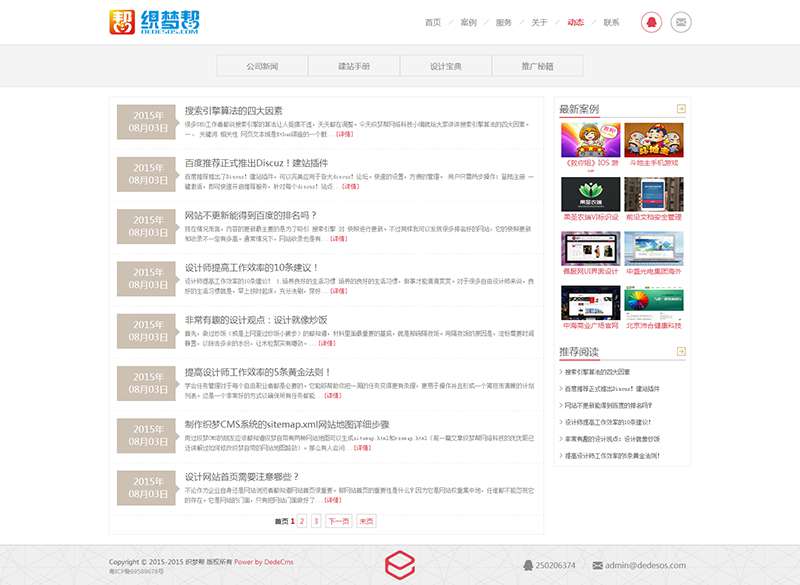Image resolution: width=800 pixels, height=585 pixels.
Task: Click the 斗地主手机游戏 caption link
Action: 654,163
